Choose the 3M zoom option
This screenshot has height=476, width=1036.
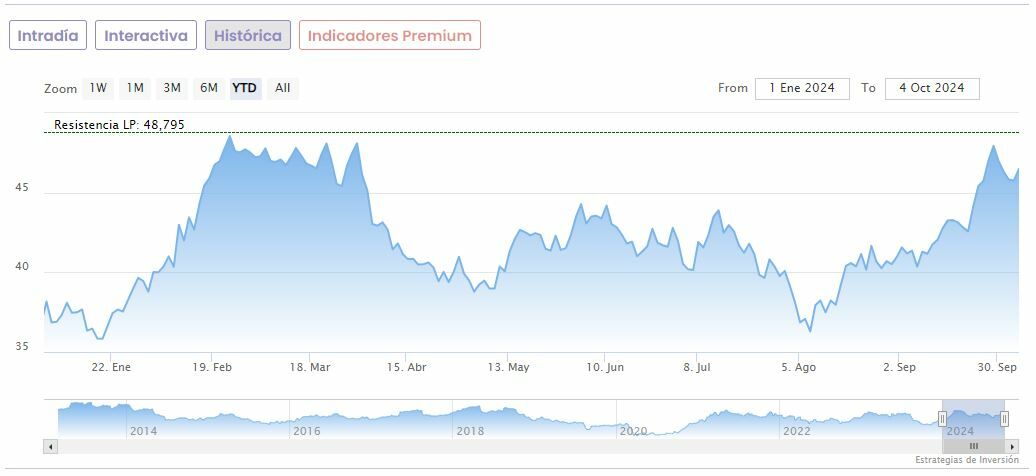click(x=172, y=88)
